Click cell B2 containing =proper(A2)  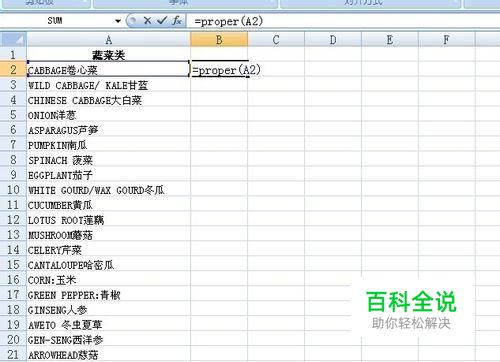coord(219,70)
